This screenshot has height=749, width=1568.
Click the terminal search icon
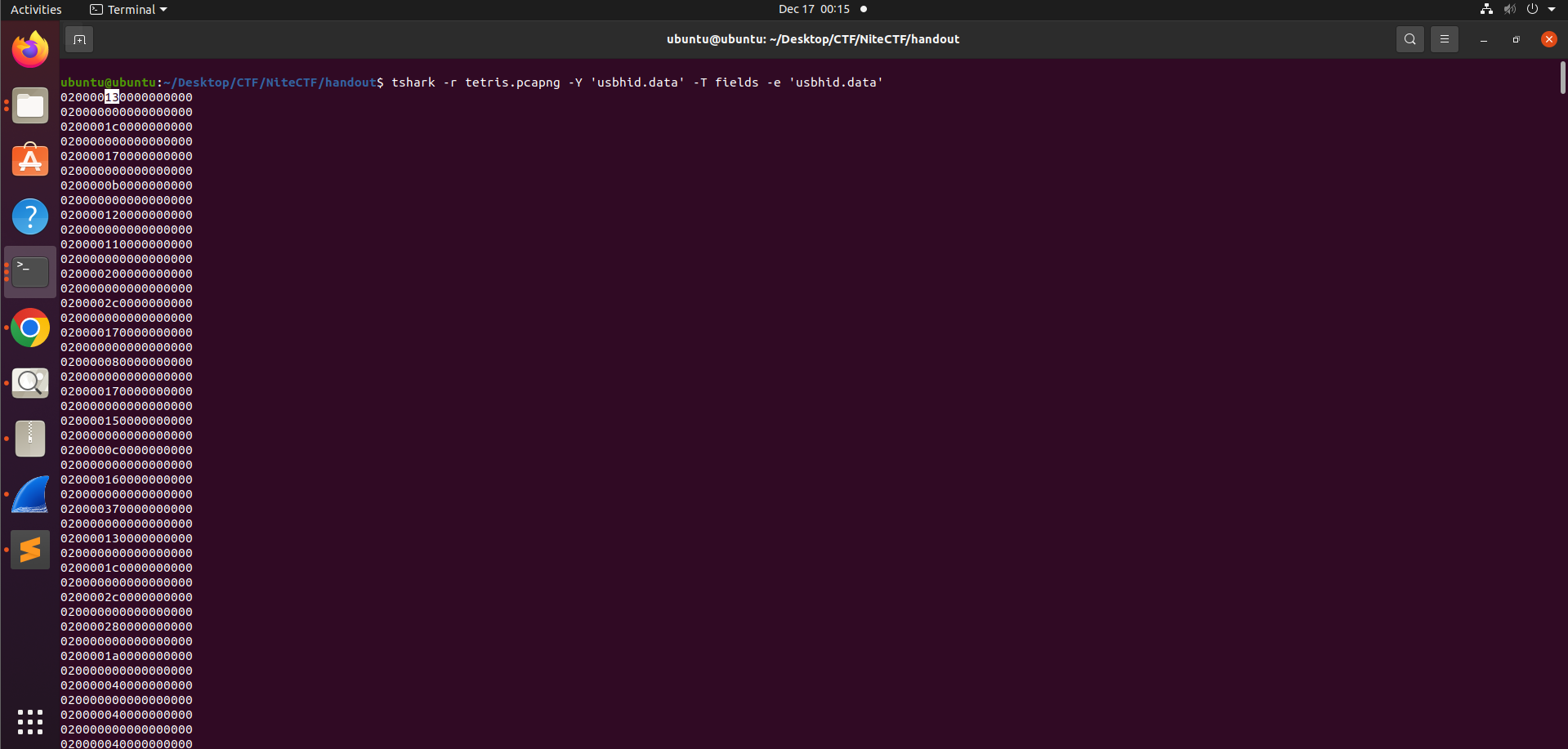click(x=1409, y=39)
